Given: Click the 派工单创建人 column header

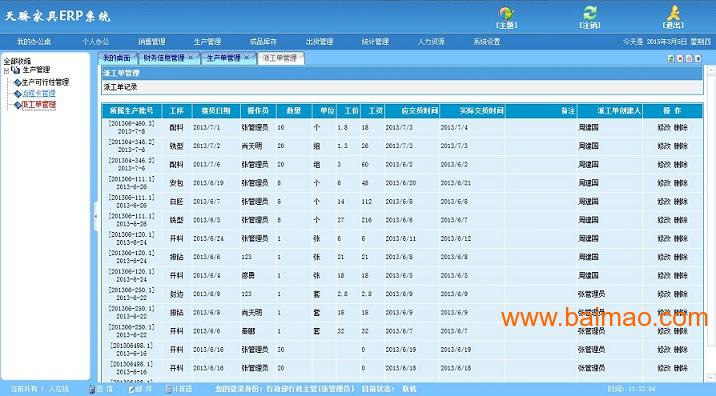Looking at the screenshot, I should [x=610, y=111].
